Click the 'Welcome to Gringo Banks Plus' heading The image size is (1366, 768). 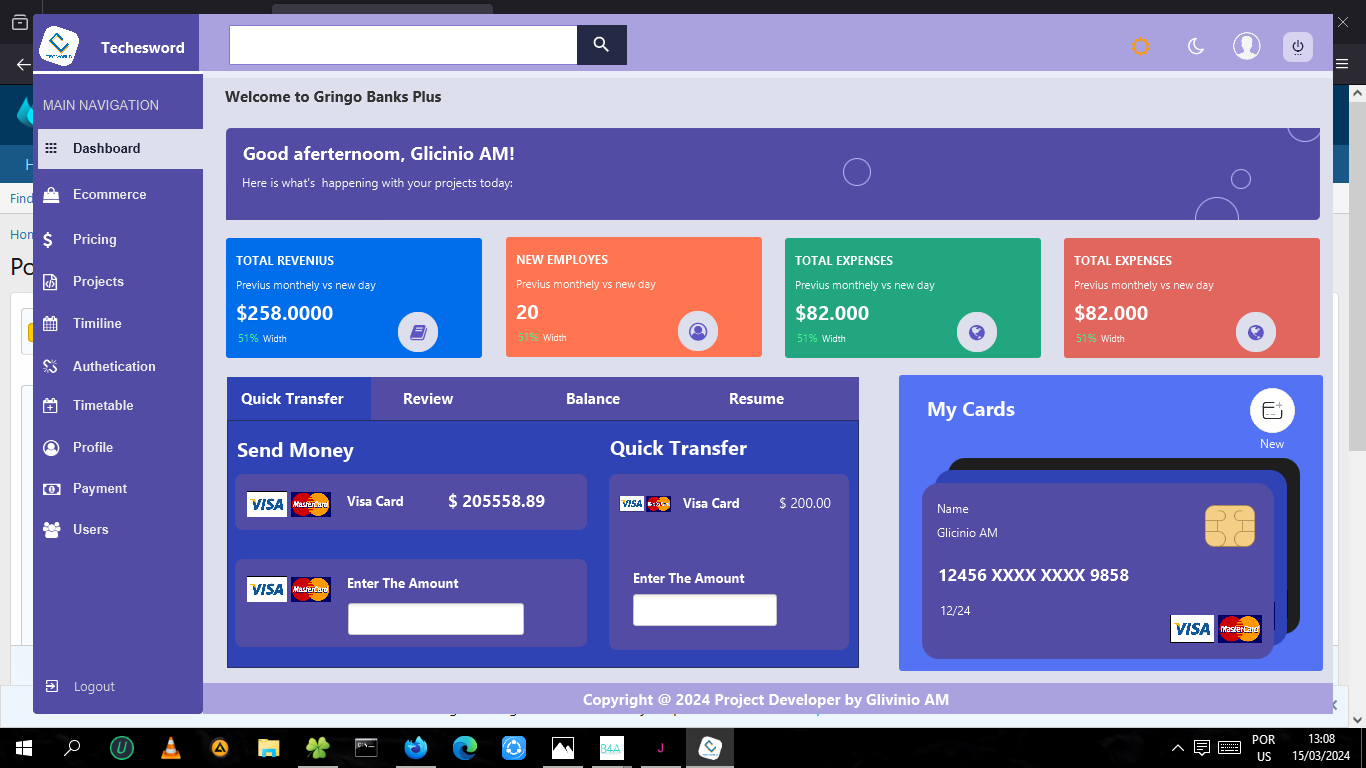pos(333,97)
